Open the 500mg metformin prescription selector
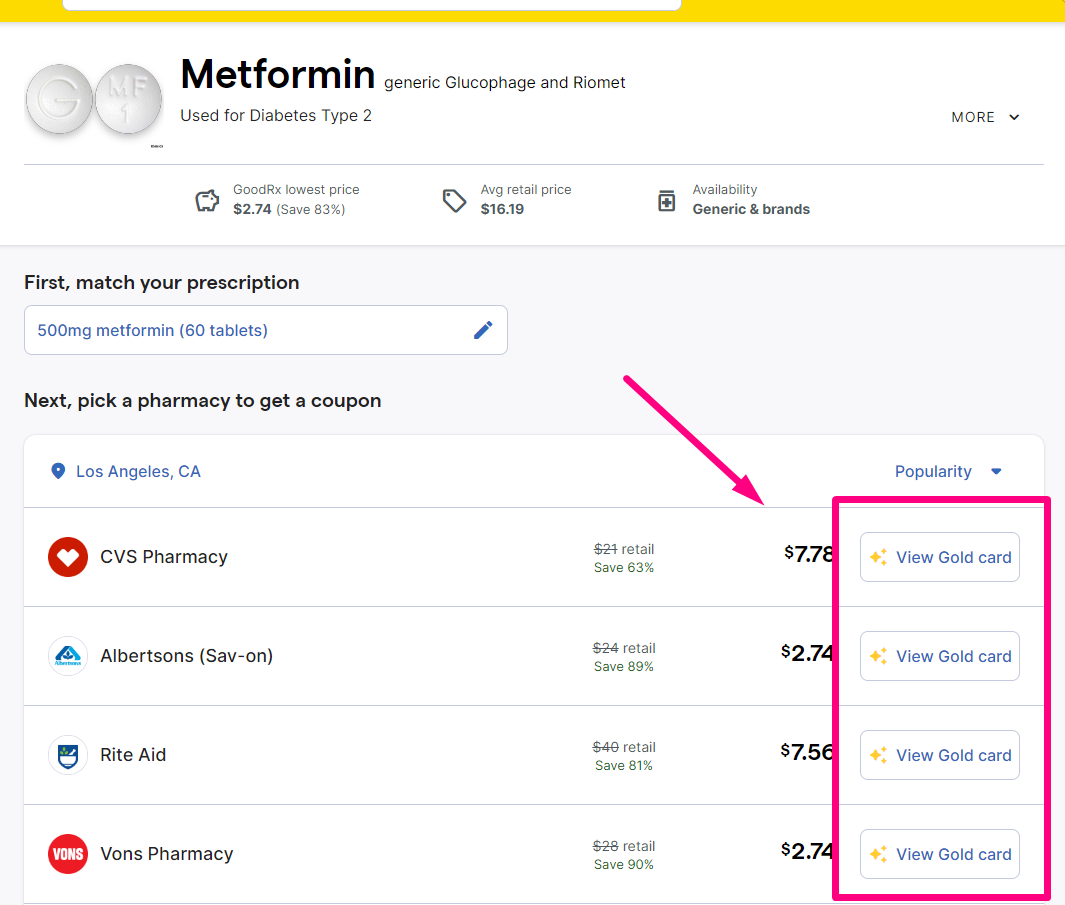The width and height of the screenshot is (1065, 905). [x=250, y=330]
